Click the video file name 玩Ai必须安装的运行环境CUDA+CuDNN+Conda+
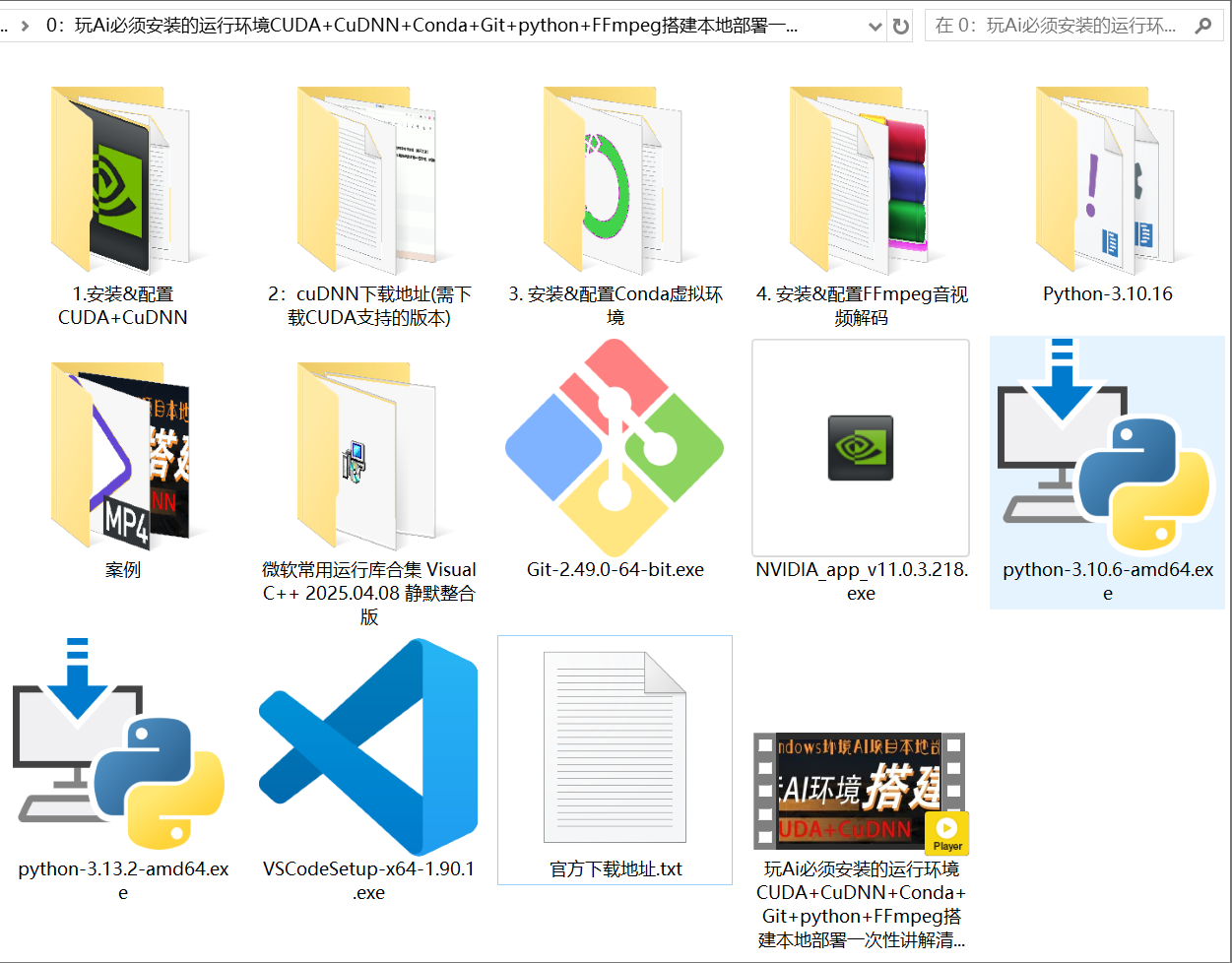This screenshot has height=963, width=1232. click(862, 905)
